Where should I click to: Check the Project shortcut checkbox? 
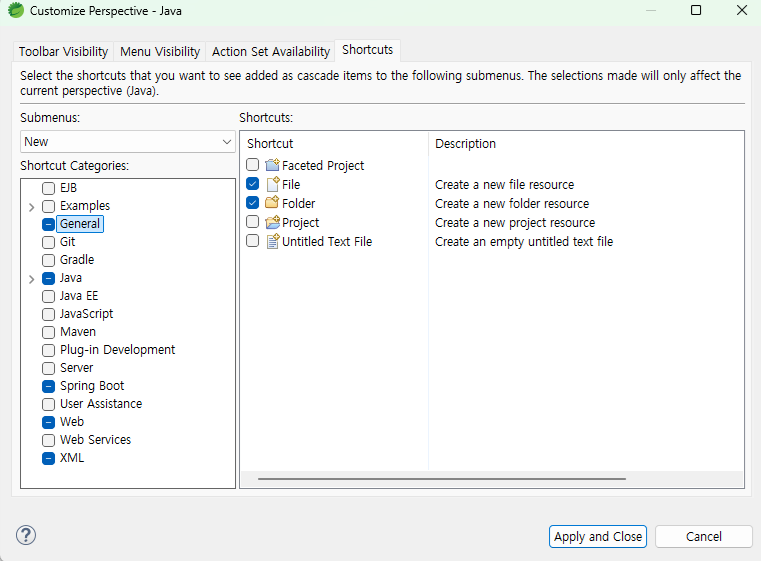coord(252,222)
